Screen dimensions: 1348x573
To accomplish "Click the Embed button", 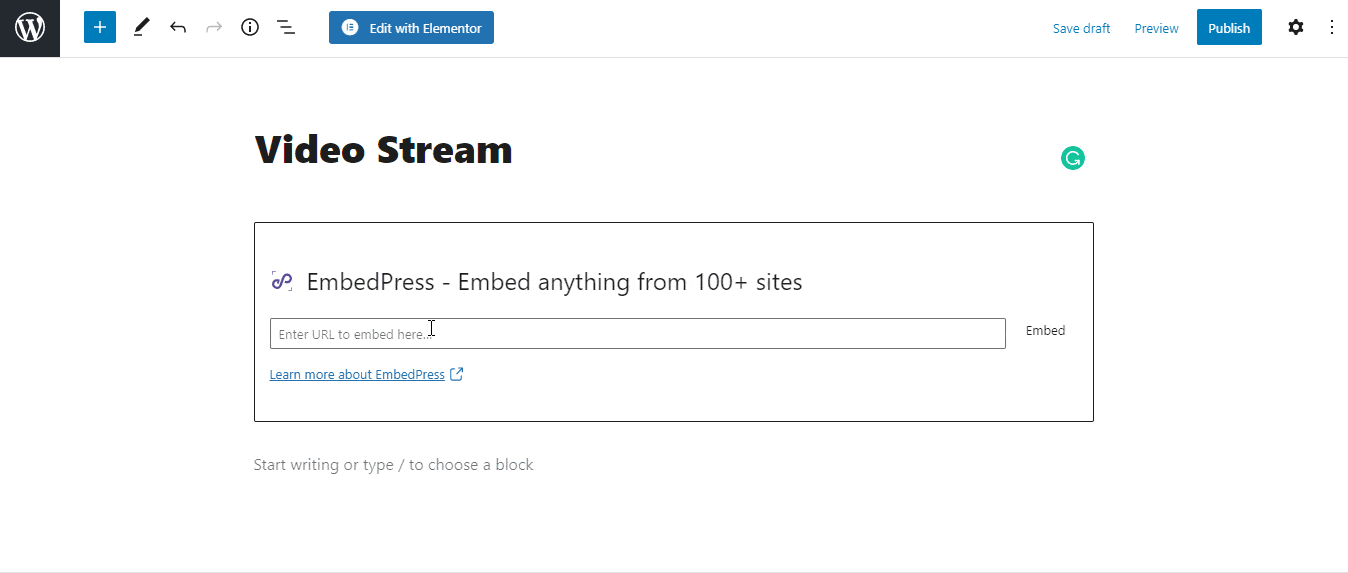I will tap(1045, 331).
